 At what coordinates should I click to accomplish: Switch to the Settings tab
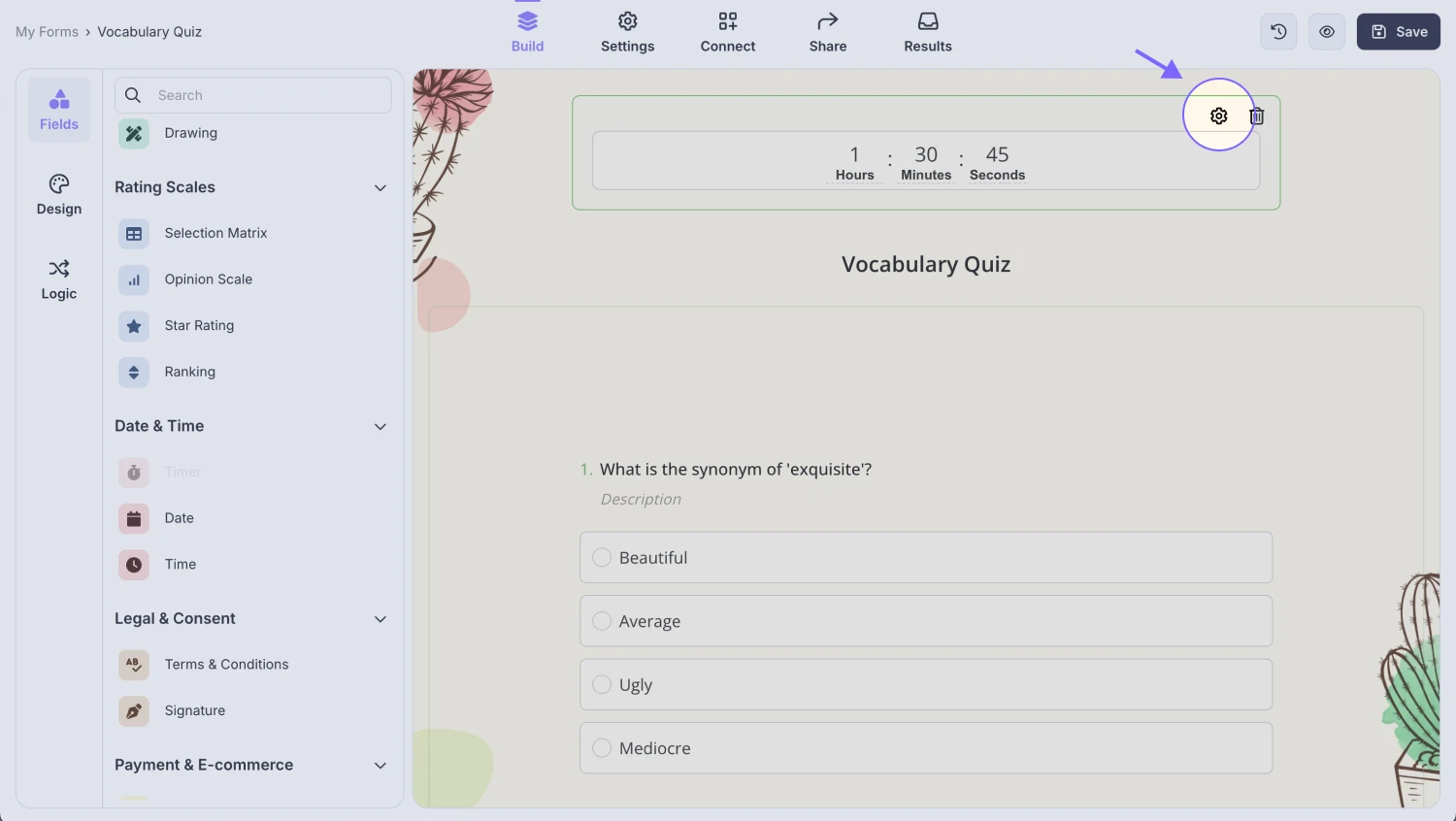tap(627, 32)
